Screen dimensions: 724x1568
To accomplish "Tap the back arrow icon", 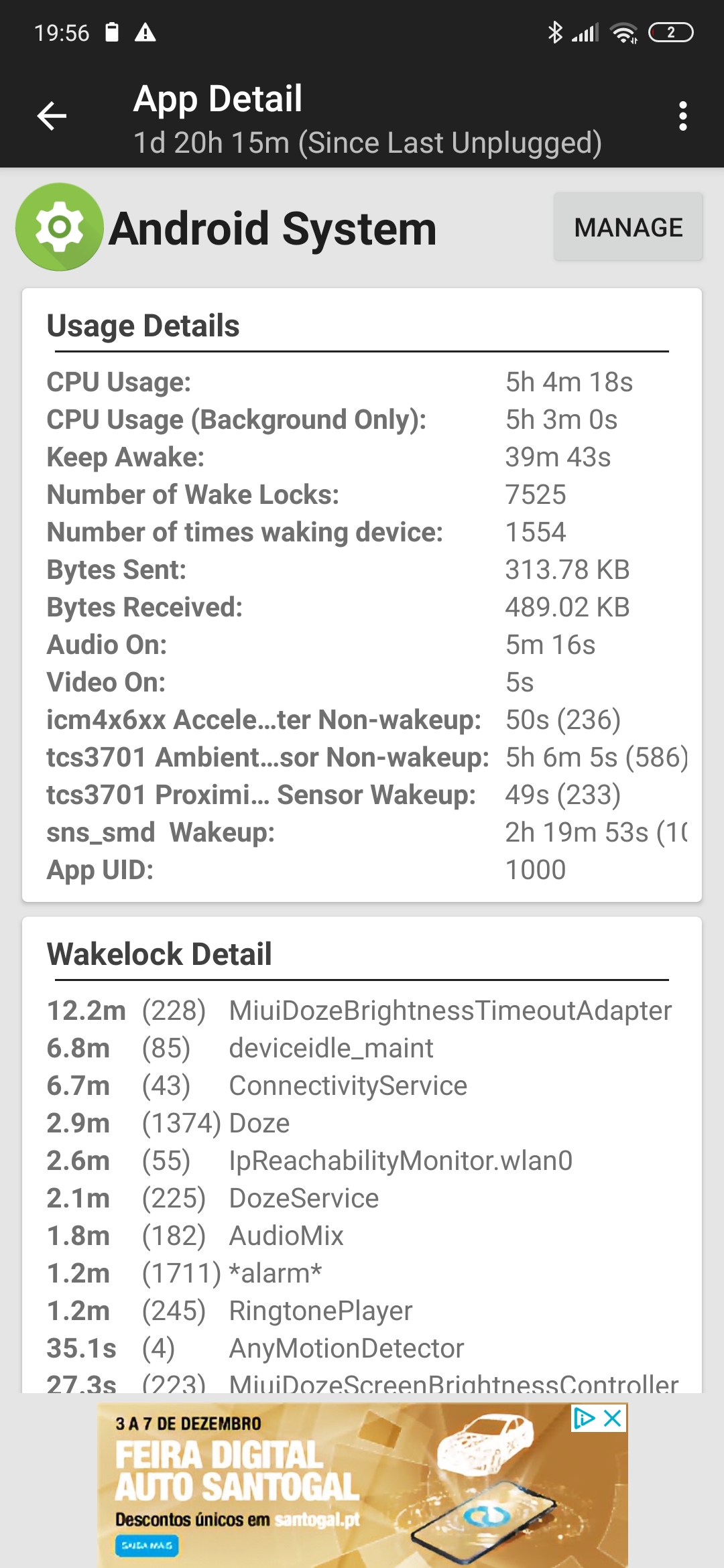I will point(52,116).
